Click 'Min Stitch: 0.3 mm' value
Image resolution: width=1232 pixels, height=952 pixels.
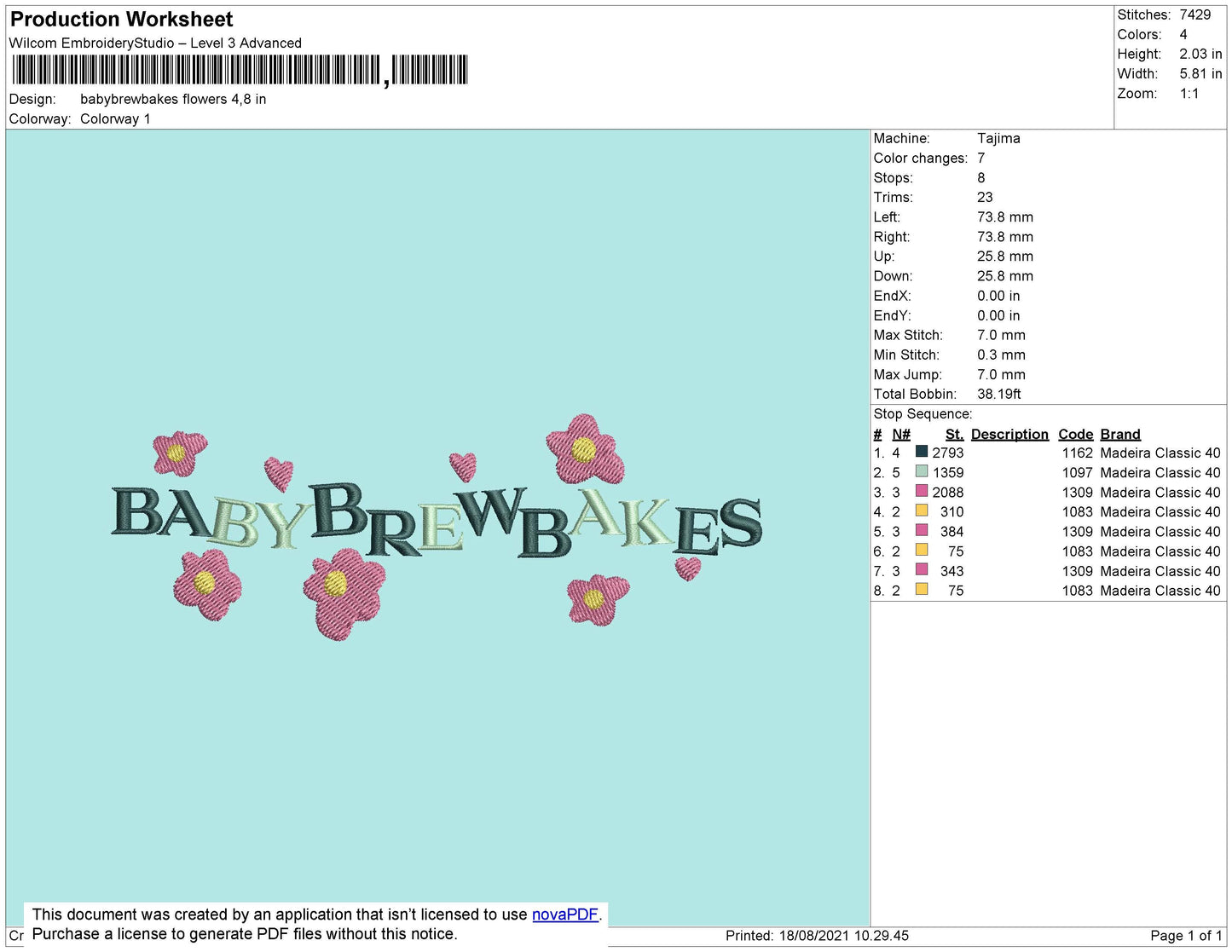coord(1001,355)
